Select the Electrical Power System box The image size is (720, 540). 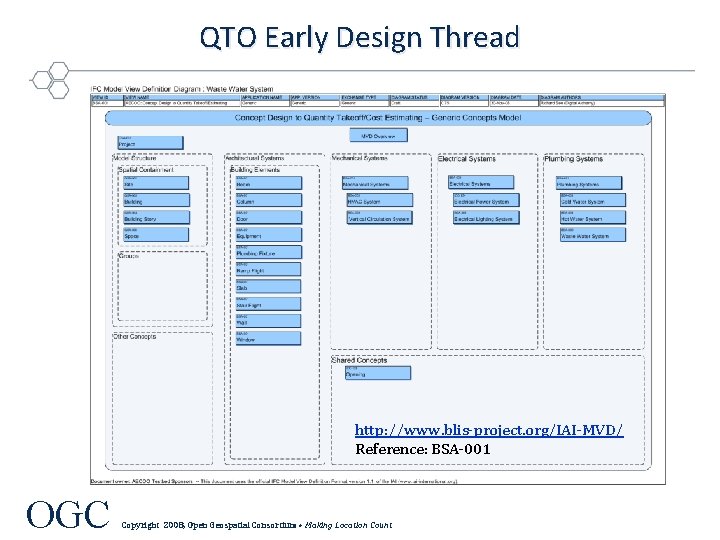tap(486, 200)
